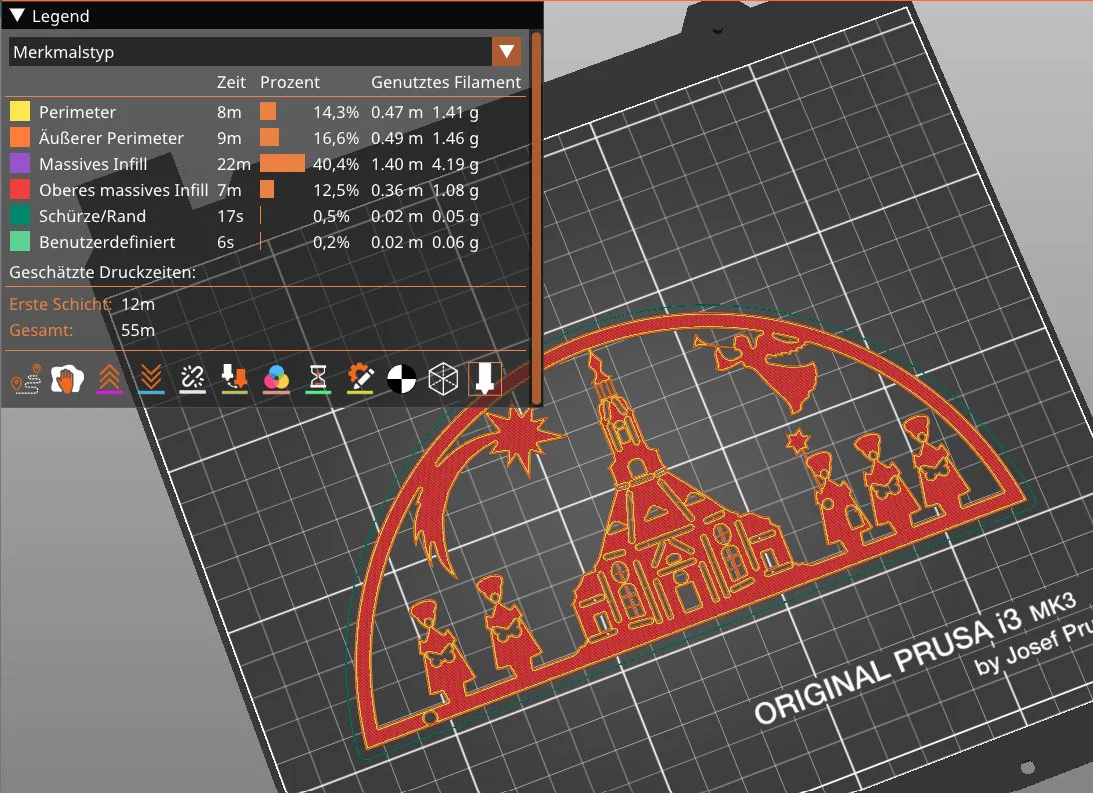Viewport: 1093px width, 793px height.
Task: Click red Oberes massives Infill swatch
Action: [x=20, y=190]
